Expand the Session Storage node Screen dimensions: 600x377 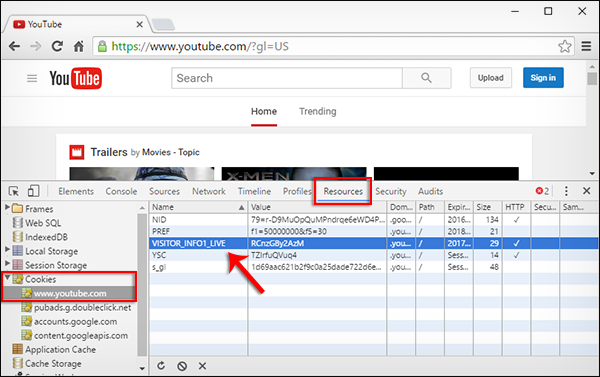[7, 263]
